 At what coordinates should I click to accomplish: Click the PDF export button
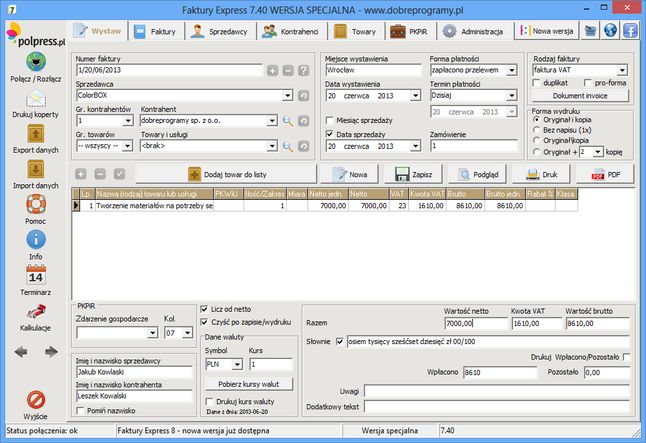(605, 174)
